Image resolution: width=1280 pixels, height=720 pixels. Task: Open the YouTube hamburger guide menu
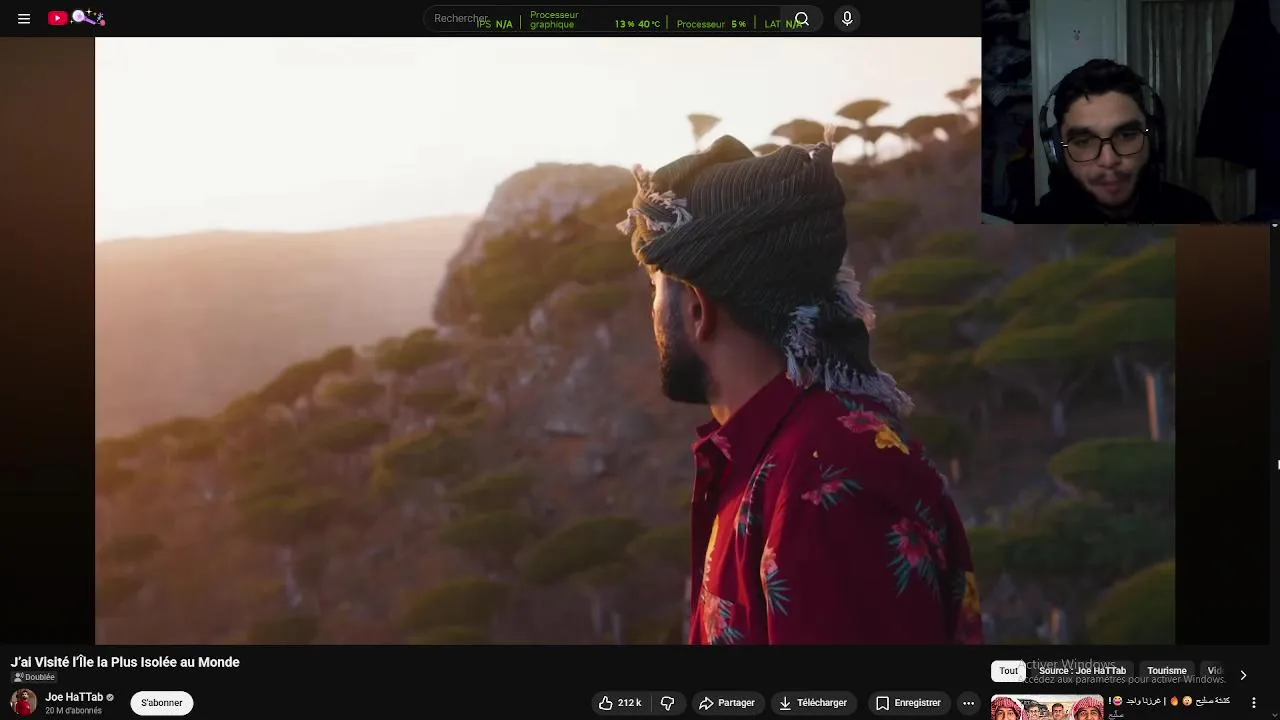point(24,18)
